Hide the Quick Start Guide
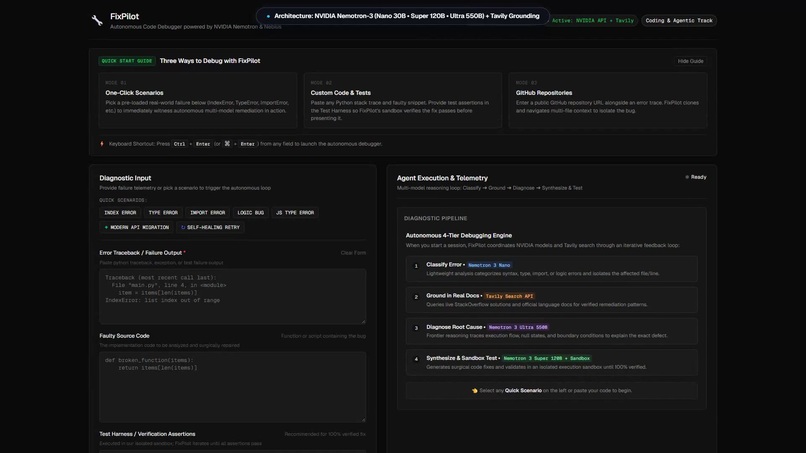Viewport: 806px width, 453px height. click(690, 61)
